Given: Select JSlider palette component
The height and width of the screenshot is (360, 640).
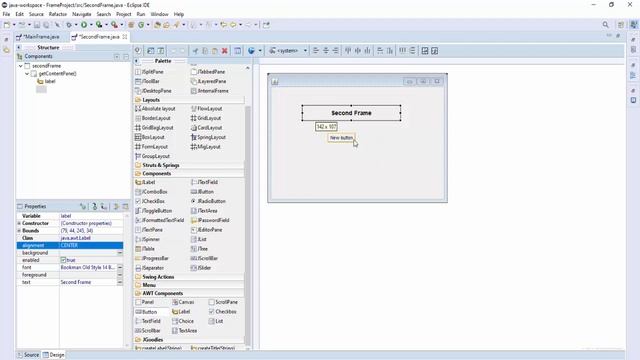Looking at the screenshot, I should click(201, 268).
